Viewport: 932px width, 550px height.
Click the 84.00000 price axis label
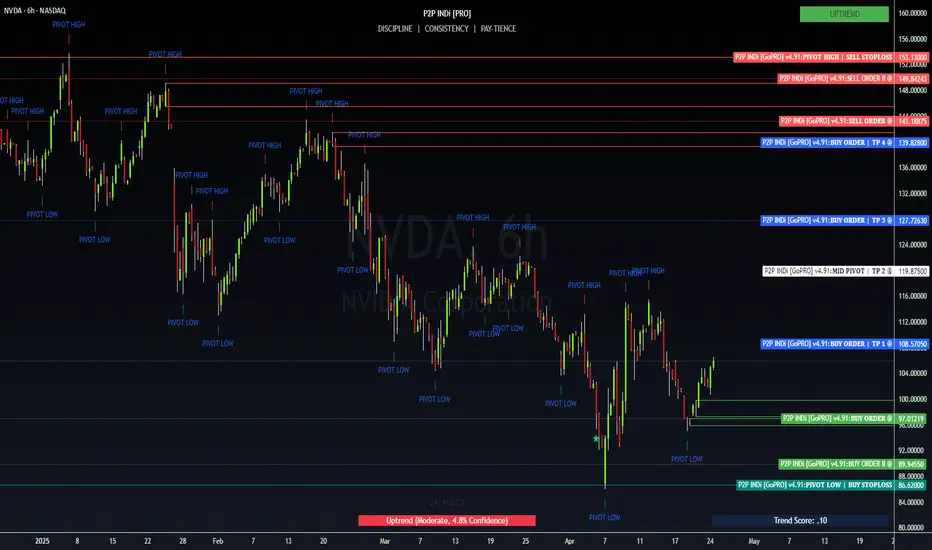click(912, 502)
